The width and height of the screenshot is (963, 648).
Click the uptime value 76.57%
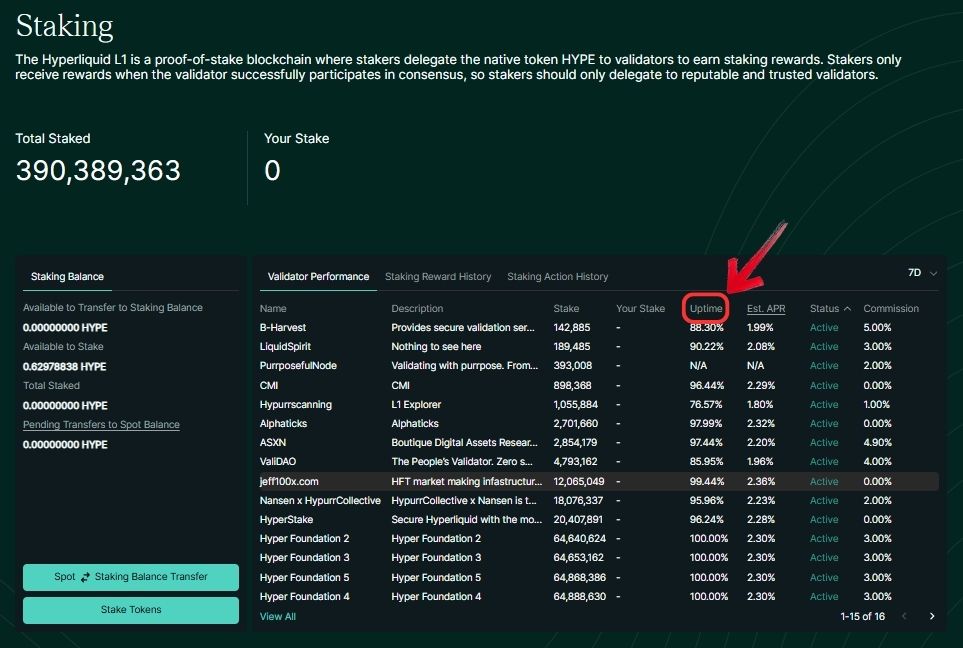706,404
